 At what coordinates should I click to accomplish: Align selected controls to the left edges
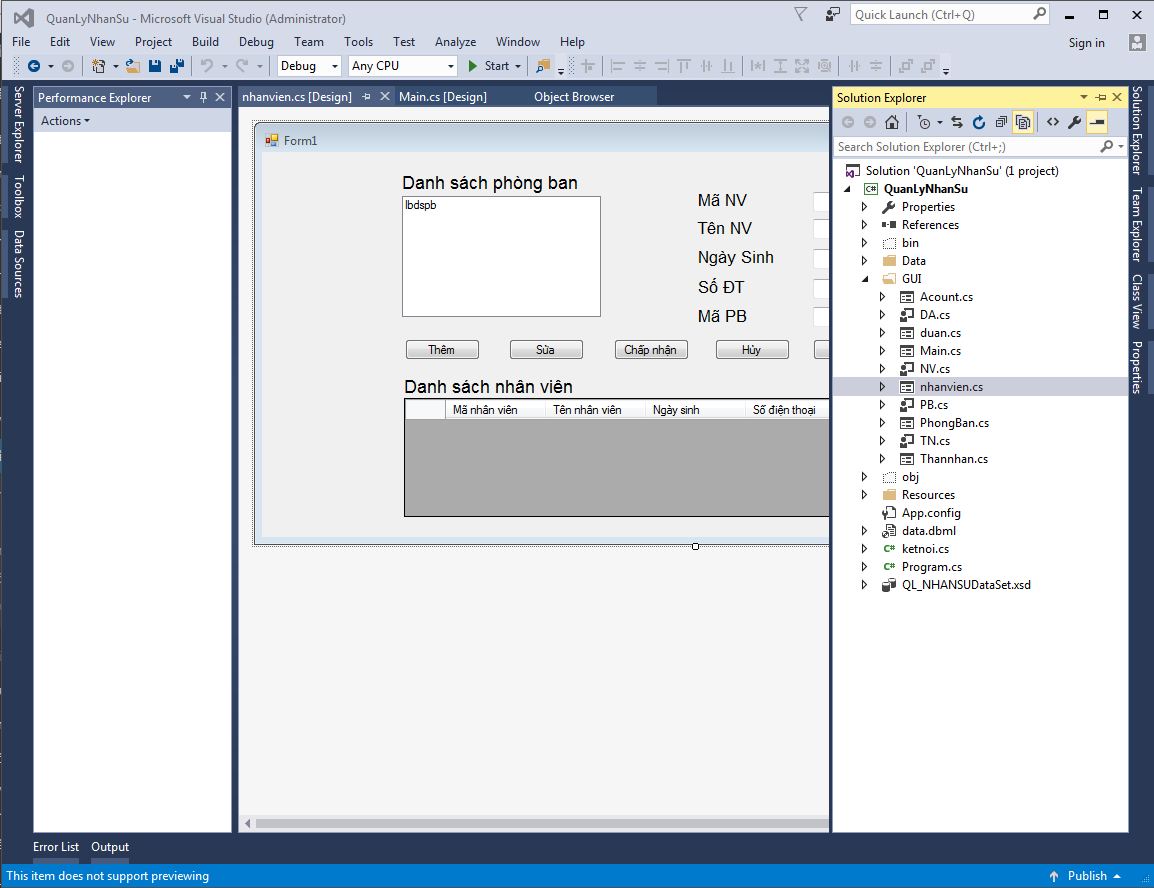click(x=619, y=66)
